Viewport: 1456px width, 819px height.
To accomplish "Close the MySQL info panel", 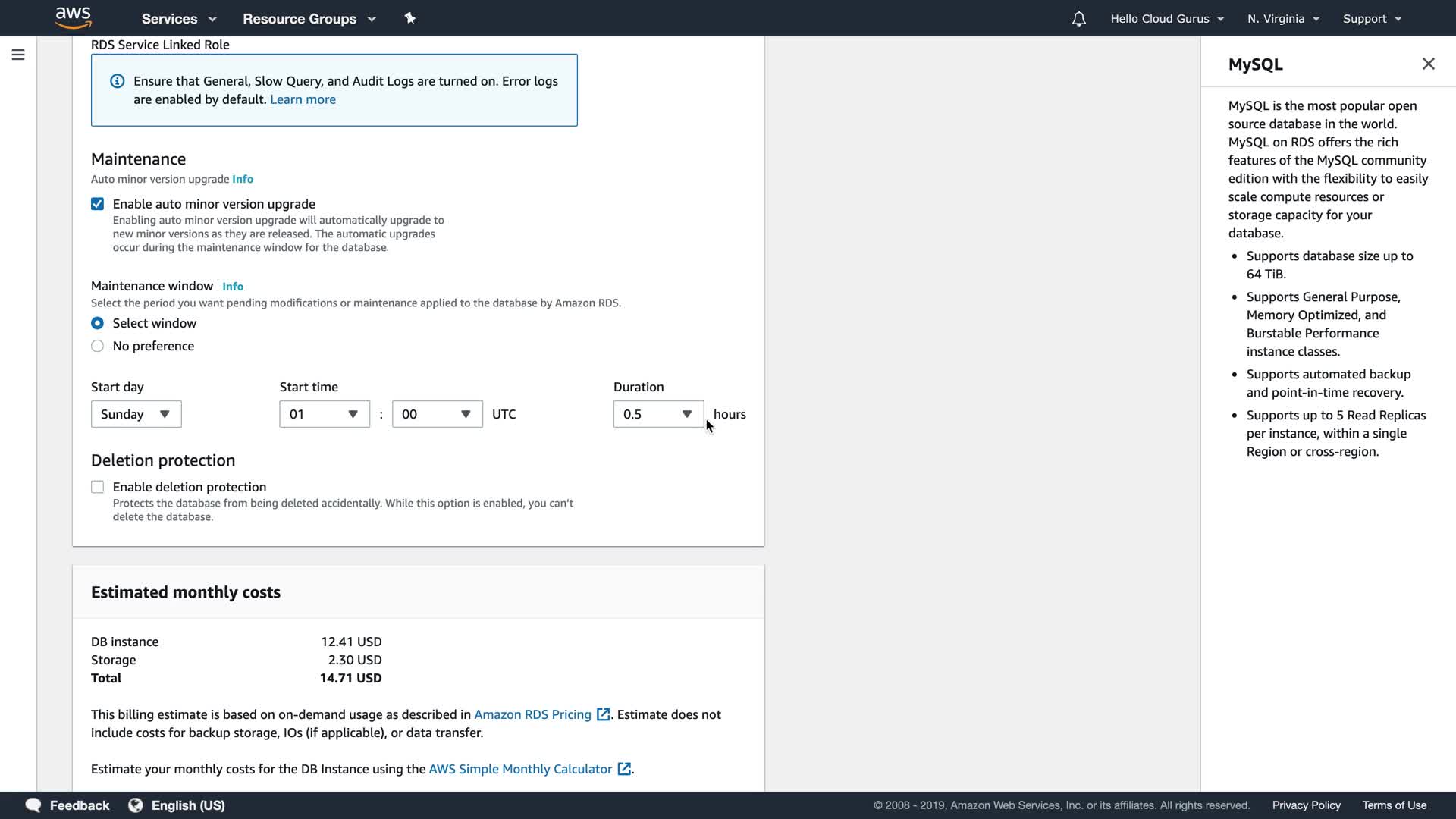I will coord(1428,64).
